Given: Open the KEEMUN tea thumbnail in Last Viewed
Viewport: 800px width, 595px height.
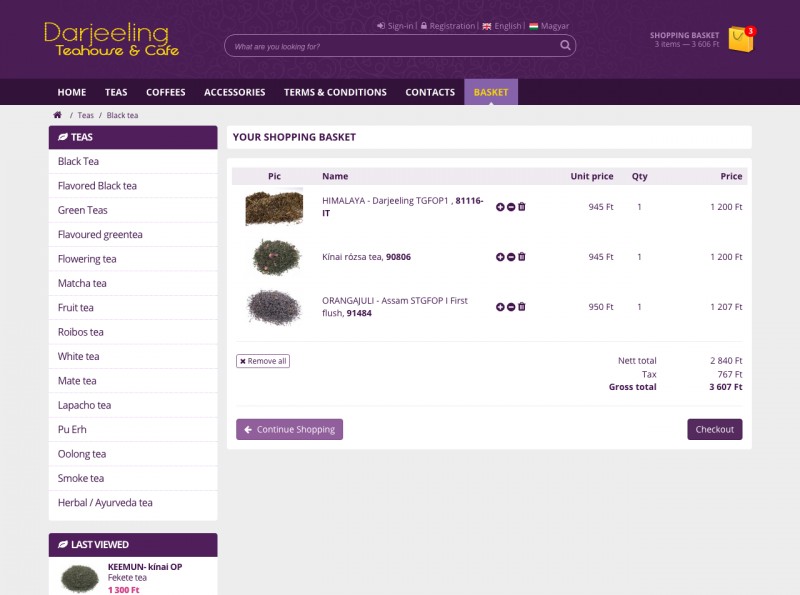Looking at the screenshot, I should click(x=79, y=577).
